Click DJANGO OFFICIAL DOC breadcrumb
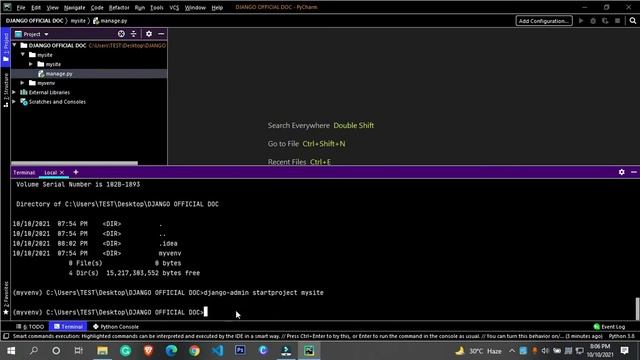The height and width of the screenshot is (360, 640). tap(34, 21)
